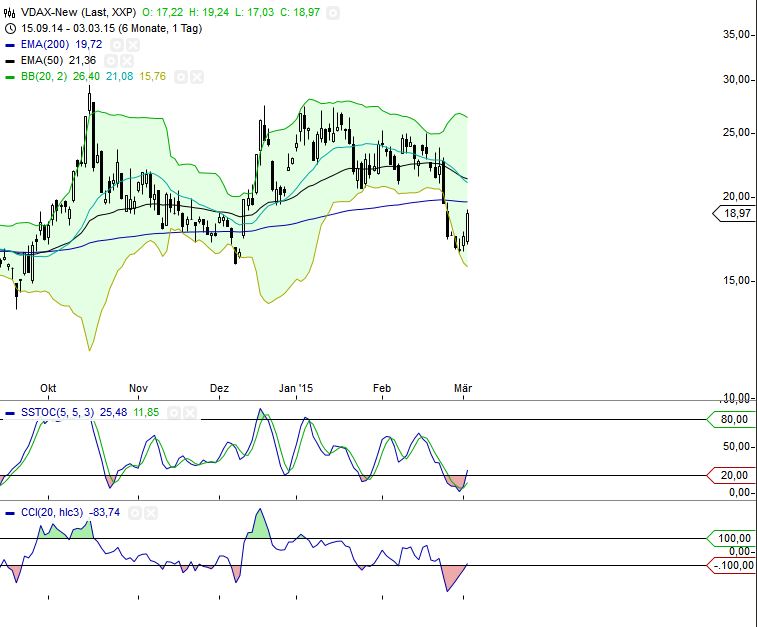Click the blue EMA(200) line color marker
The width and height of the screenshot is (757, 627).
click(10, 45)
